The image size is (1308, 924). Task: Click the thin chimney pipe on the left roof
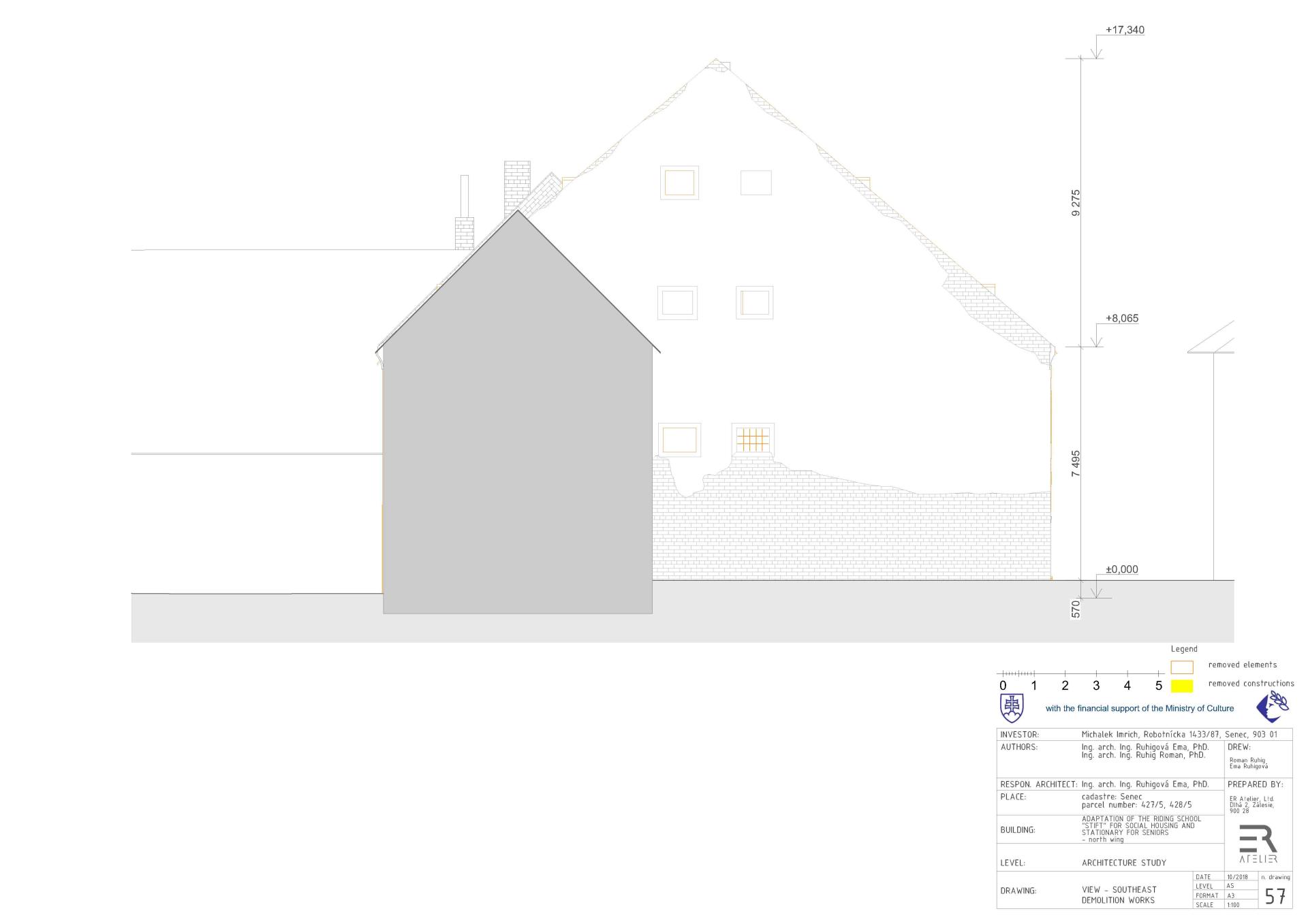465,196
